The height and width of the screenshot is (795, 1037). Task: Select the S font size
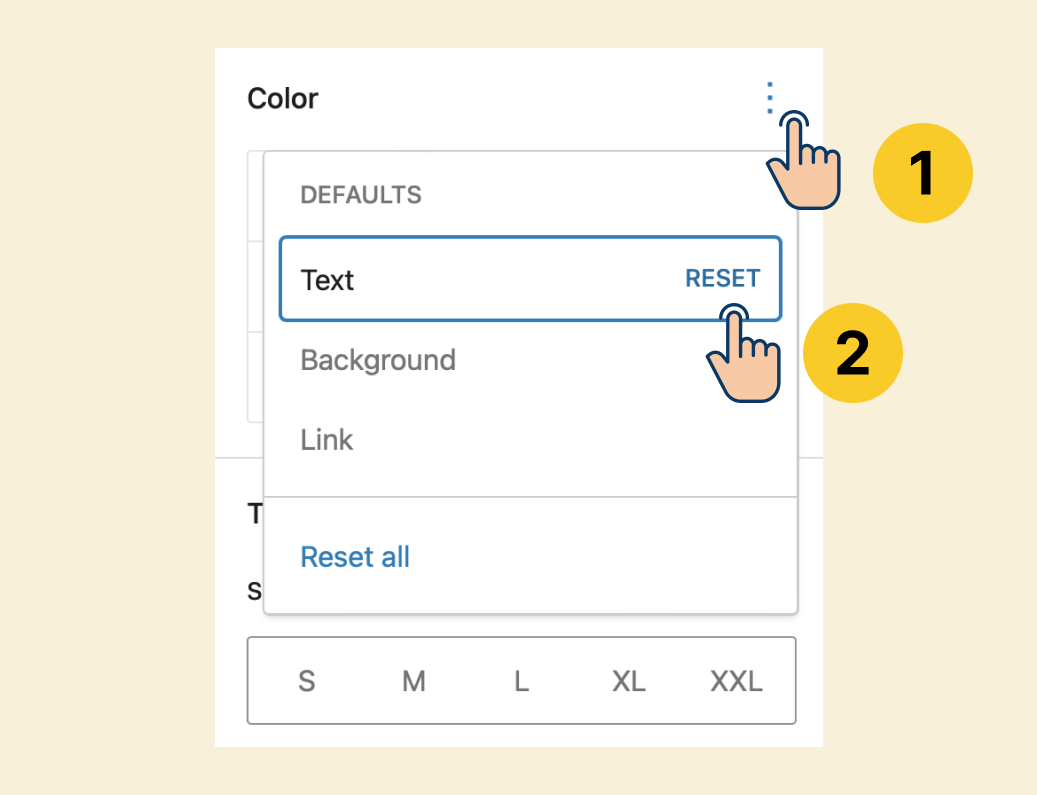click(x=306, y=681)
